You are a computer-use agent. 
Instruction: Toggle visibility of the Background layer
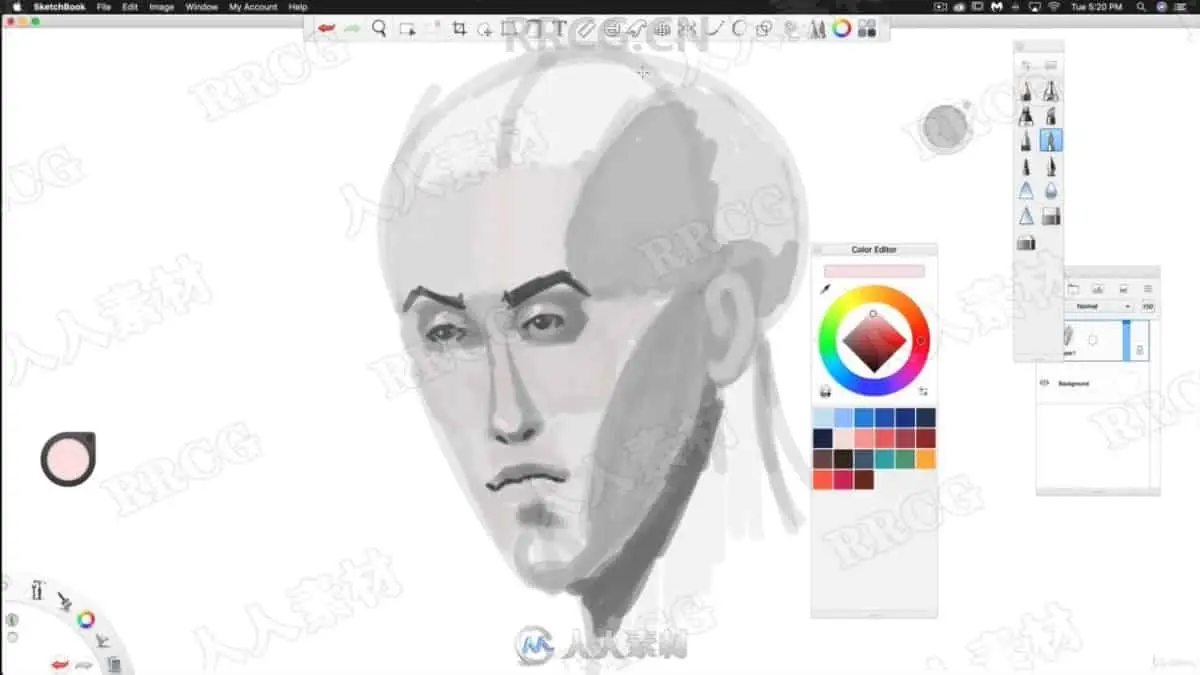click(1044, 383)
